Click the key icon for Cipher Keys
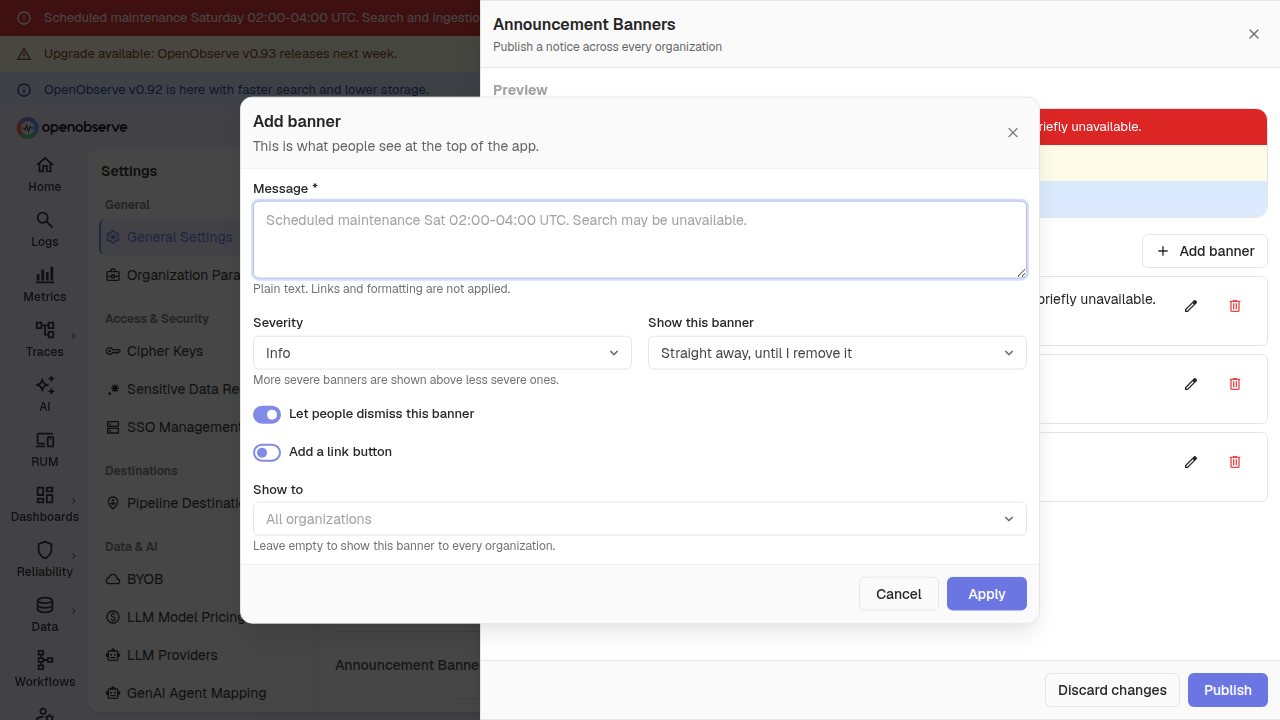The width and height of the screenshot is (1280, 720). tap(113, 351)
